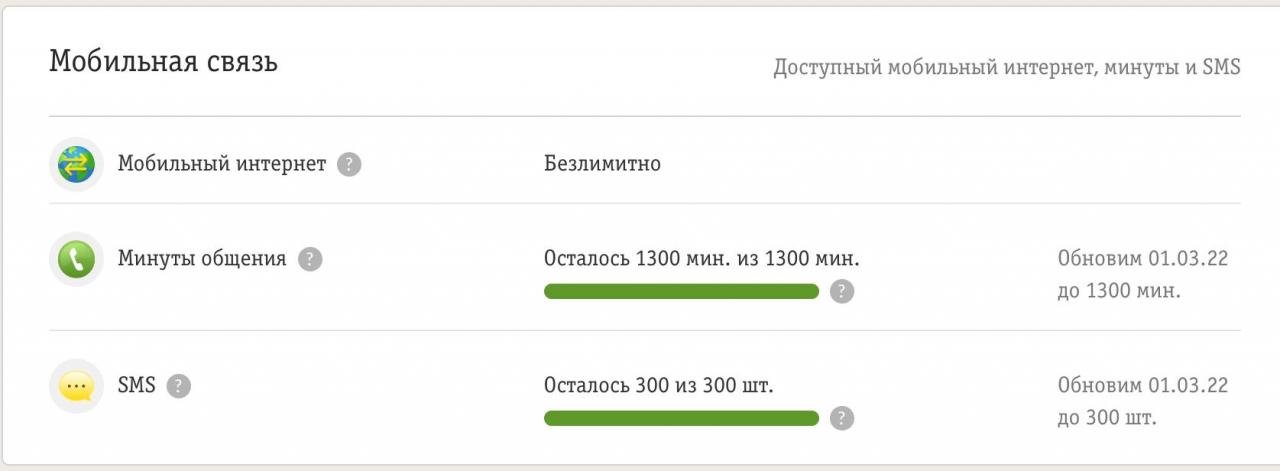Click the yellow SMS speech bubble icon

(77, 386)
